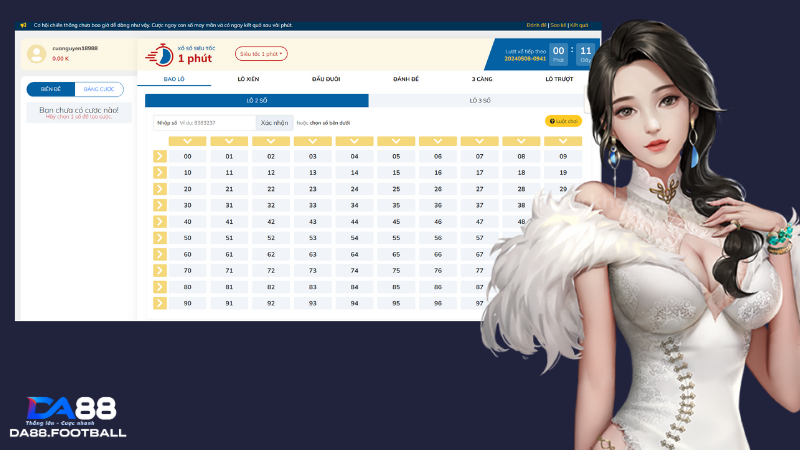Click the stopwatch lottery logo icon
Screen dimensions: 800x450
(159, 54)
